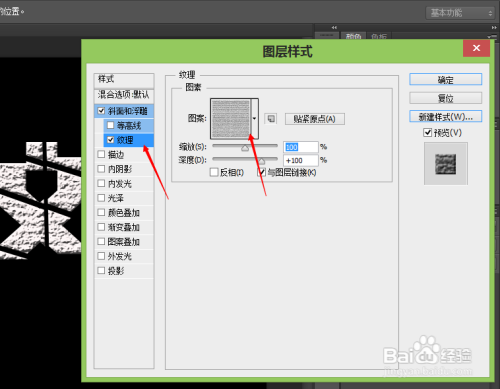Select the 纹理 row label
This screenshot has width=500, height=389.
pyautogui.click(x=125, y=140)
